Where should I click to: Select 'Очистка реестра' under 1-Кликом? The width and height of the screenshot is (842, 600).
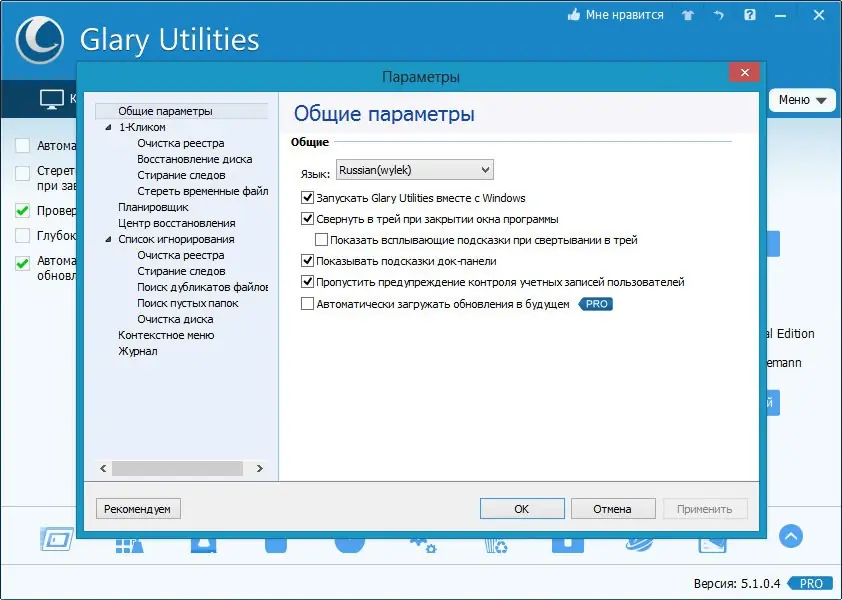pos(180,143)
